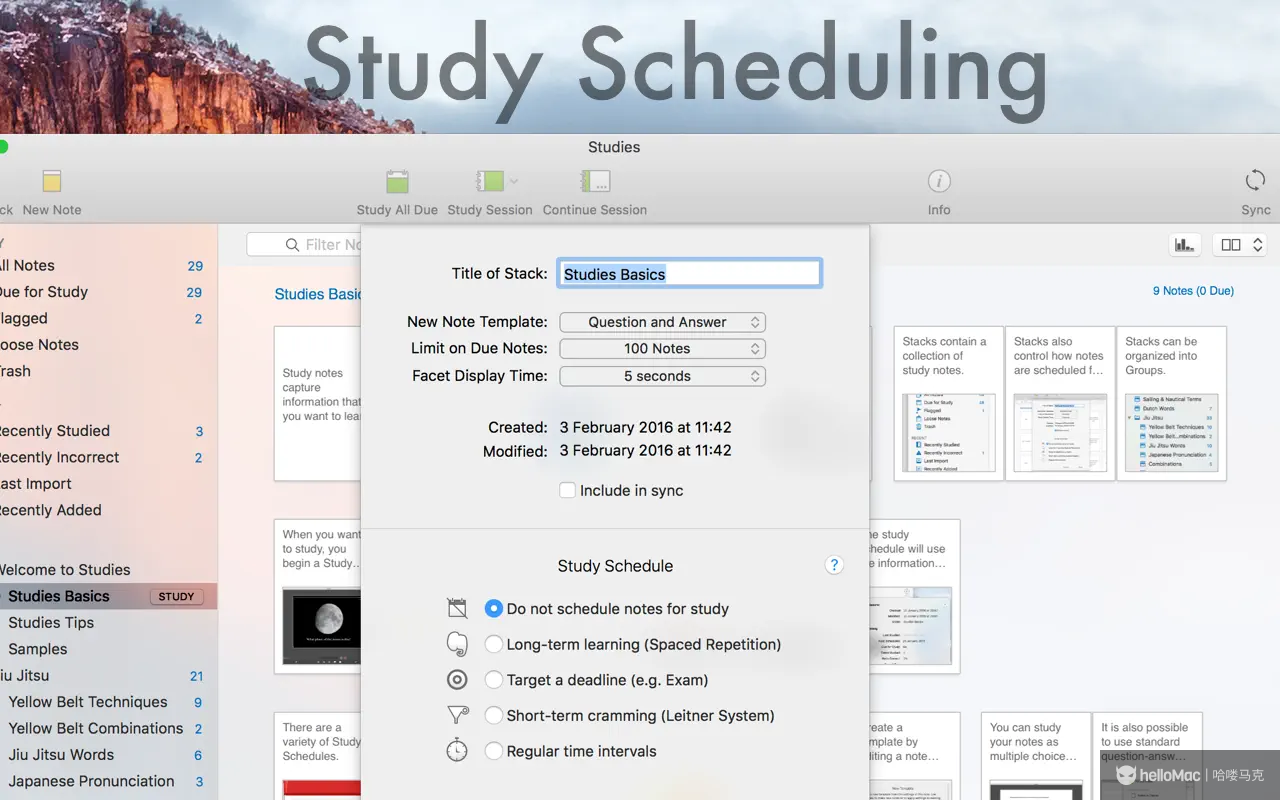Click the Filter Notes search field
Screen dimensions: 1280x800
[304, 244]
